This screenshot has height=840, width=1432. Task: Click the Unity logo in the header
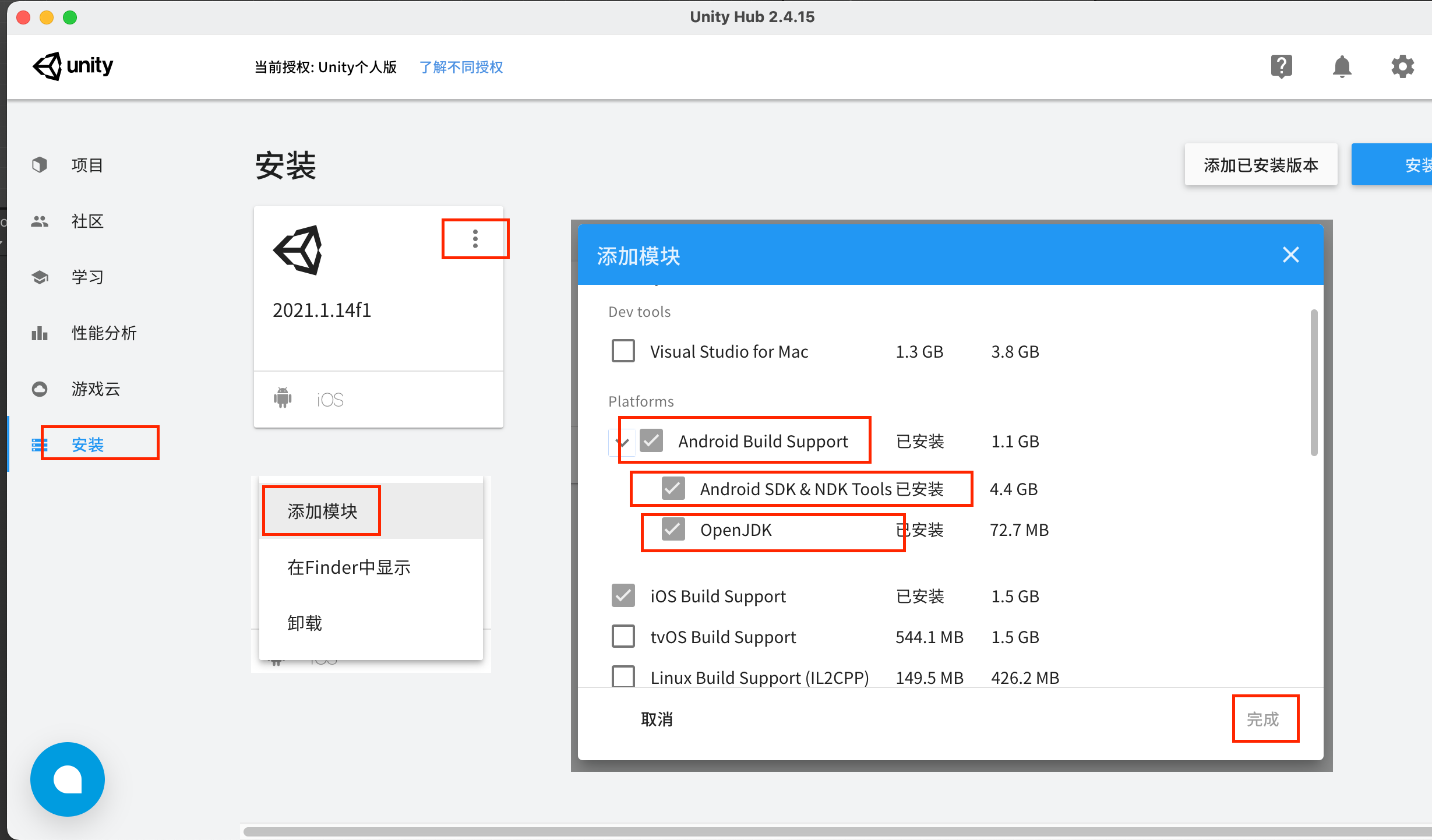[x=72, y=66]
